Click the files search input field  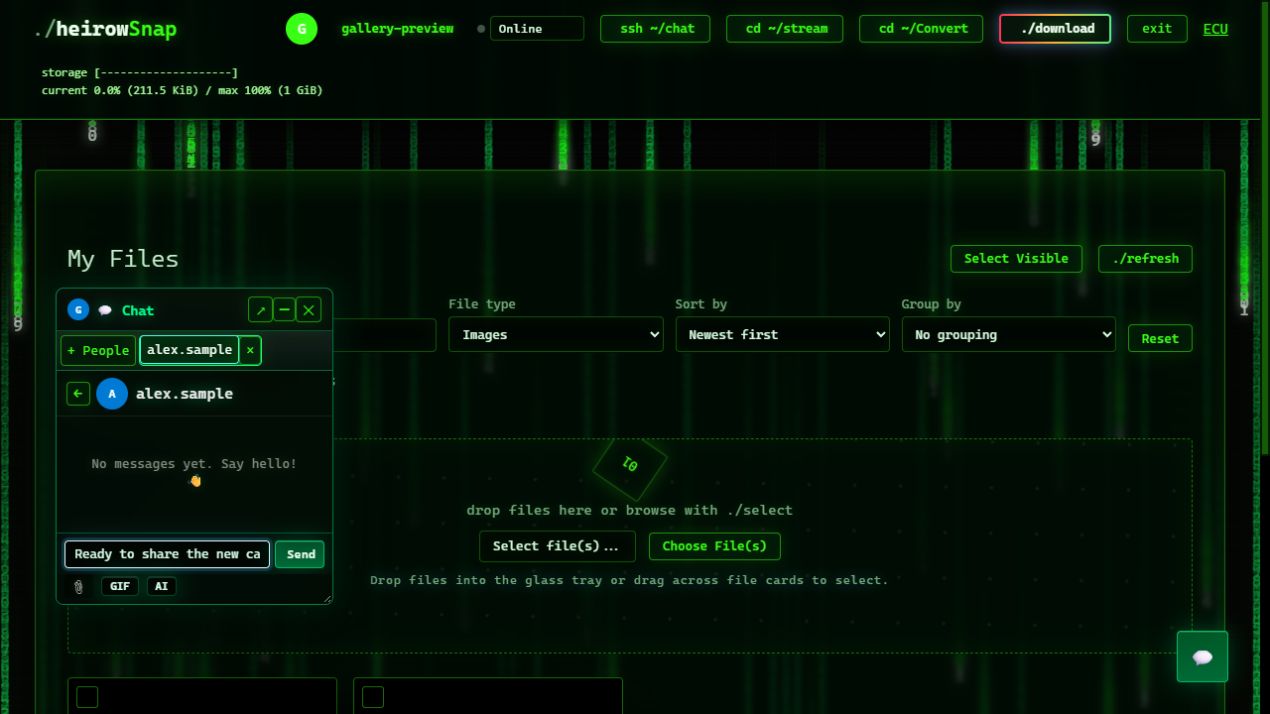(x=385, y=335)
